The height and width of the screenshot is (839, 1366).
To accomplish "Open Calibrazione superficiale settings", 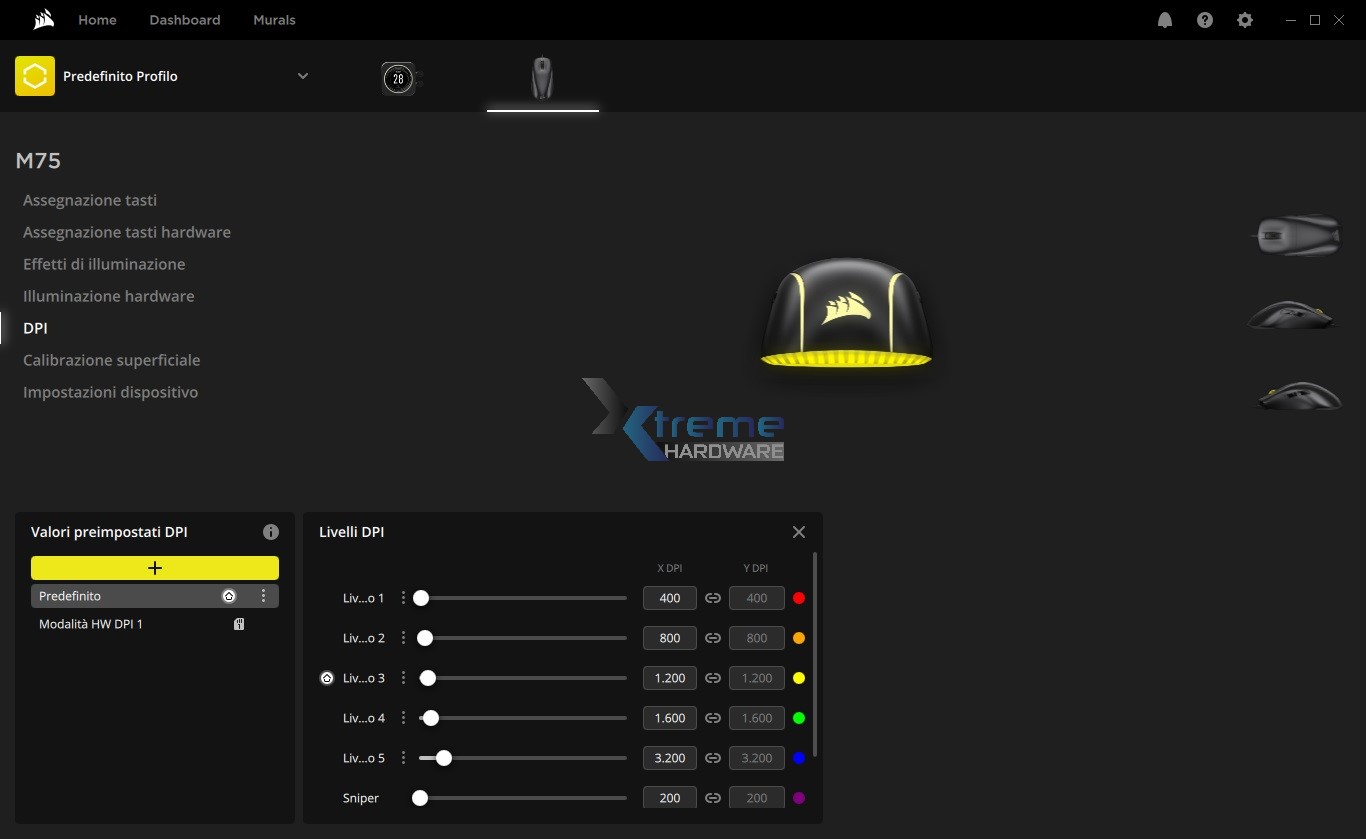I will (111, 360).
